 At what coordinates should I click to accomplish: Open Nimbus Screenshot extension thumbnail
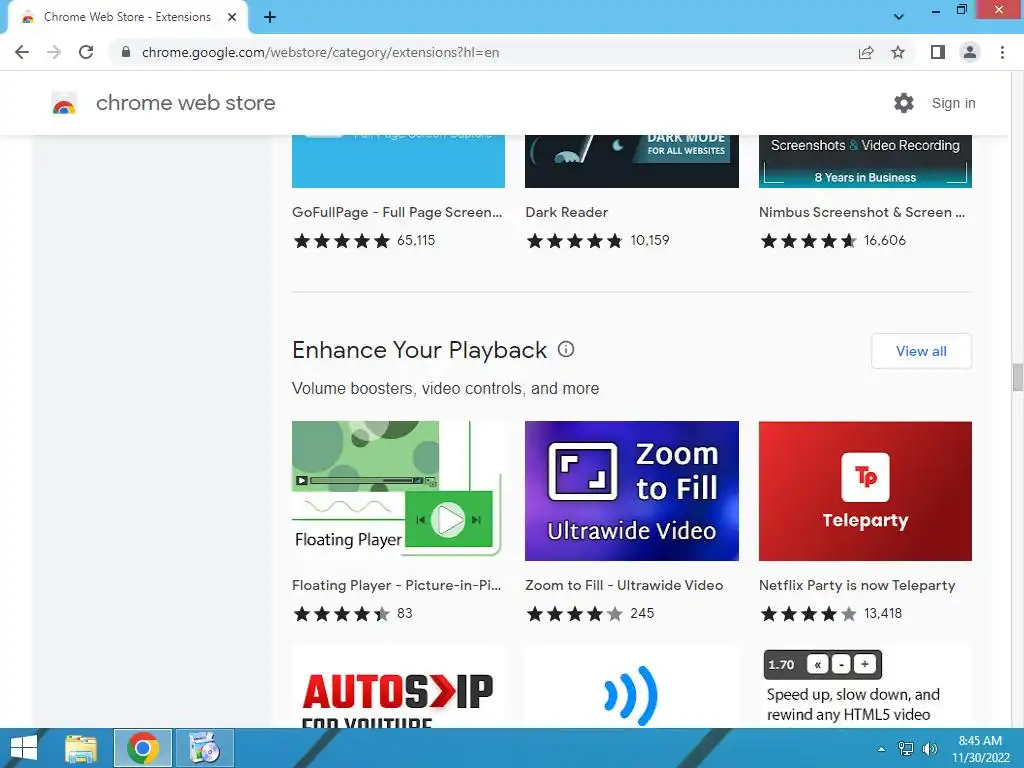[x=865, y=161]
